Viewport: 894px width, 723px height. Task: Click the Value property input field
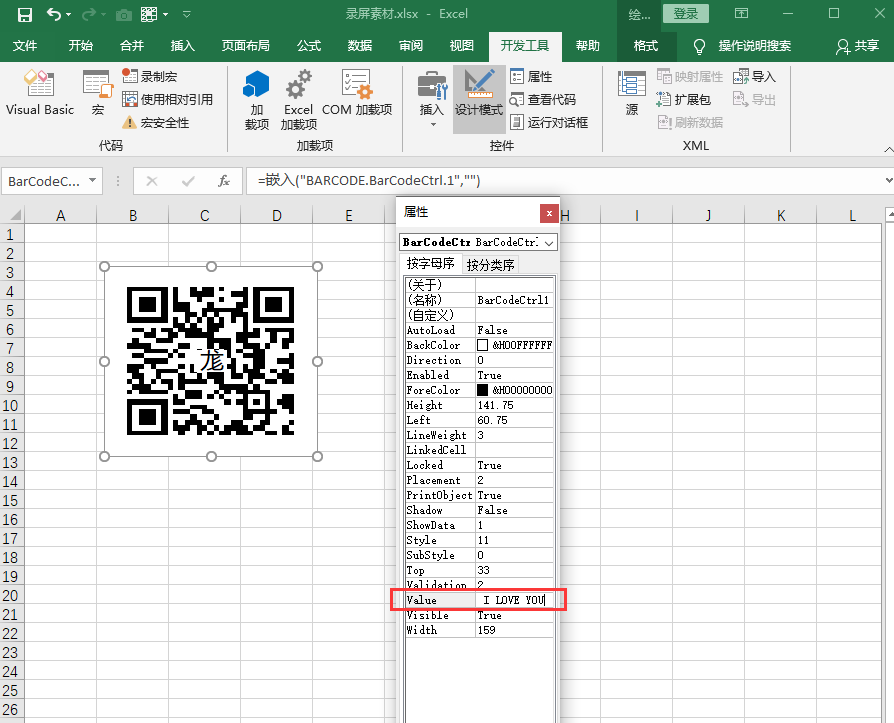pyautogui.click(x=514, y=600)
